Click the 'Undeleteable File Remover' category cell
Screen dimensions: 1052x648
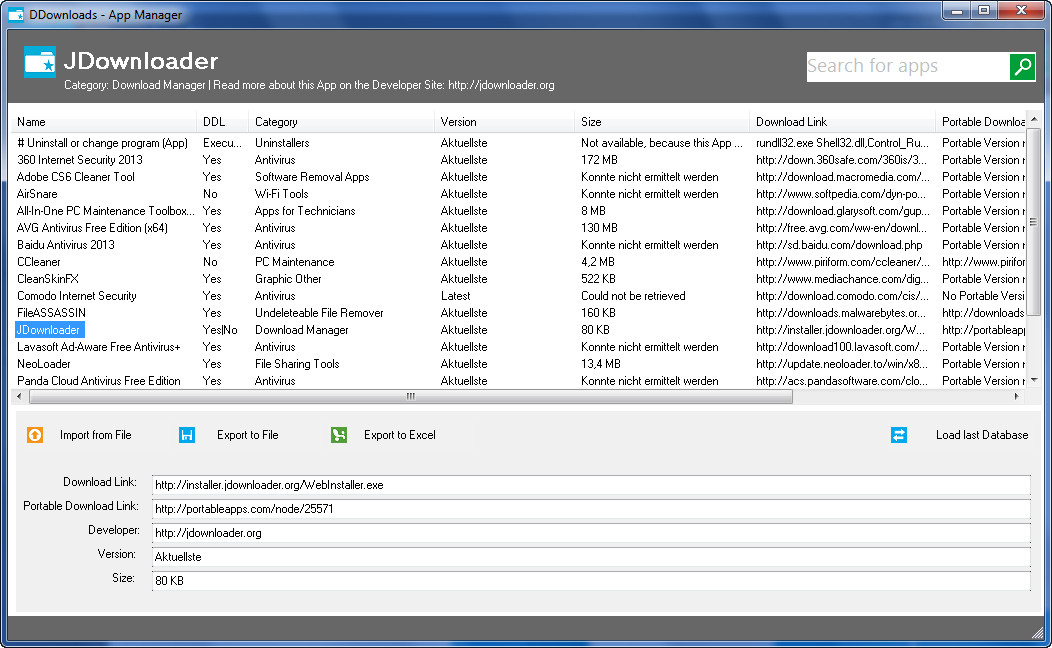tap(319, 313)
